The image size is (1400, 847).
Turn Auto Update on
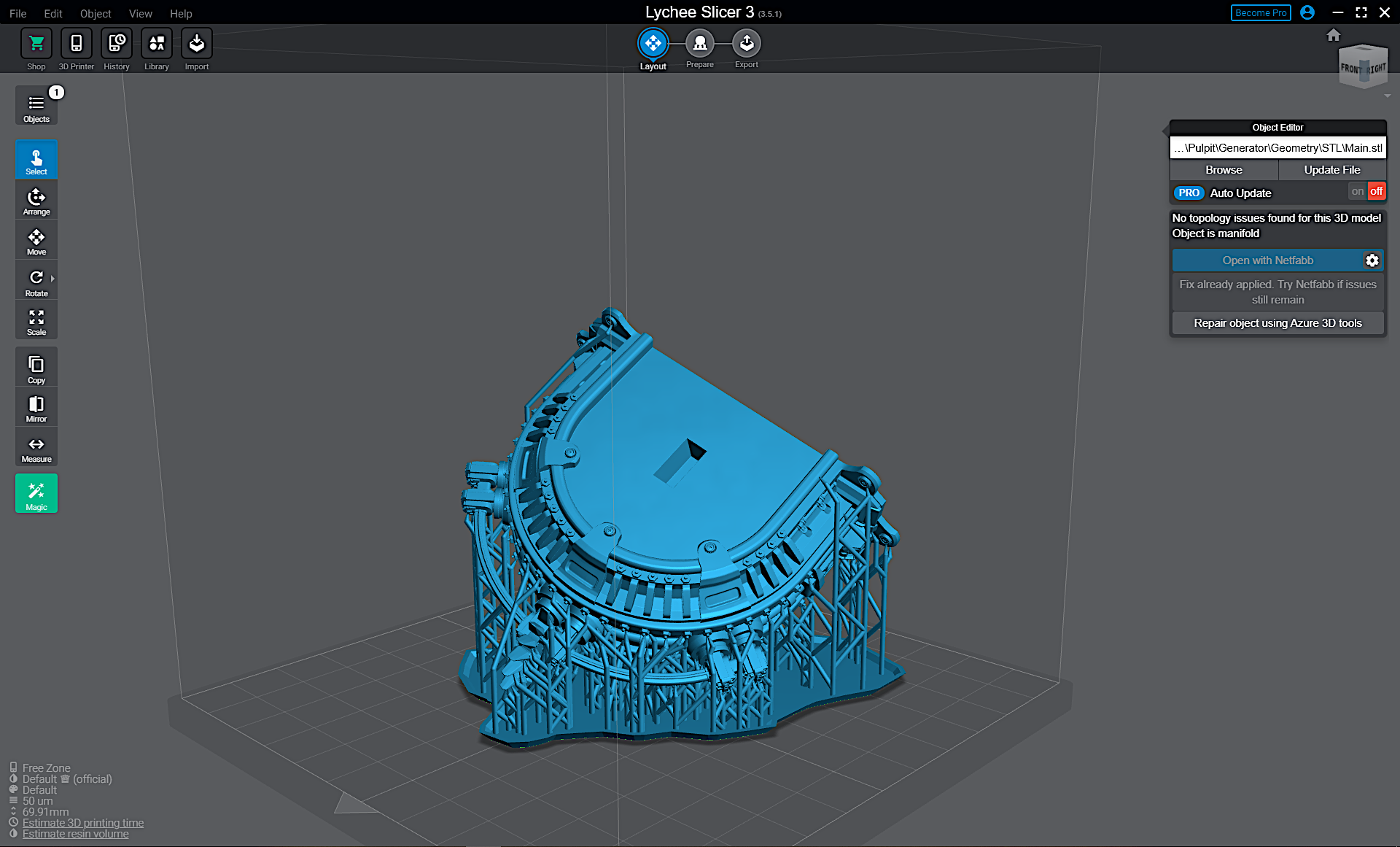1358,190
